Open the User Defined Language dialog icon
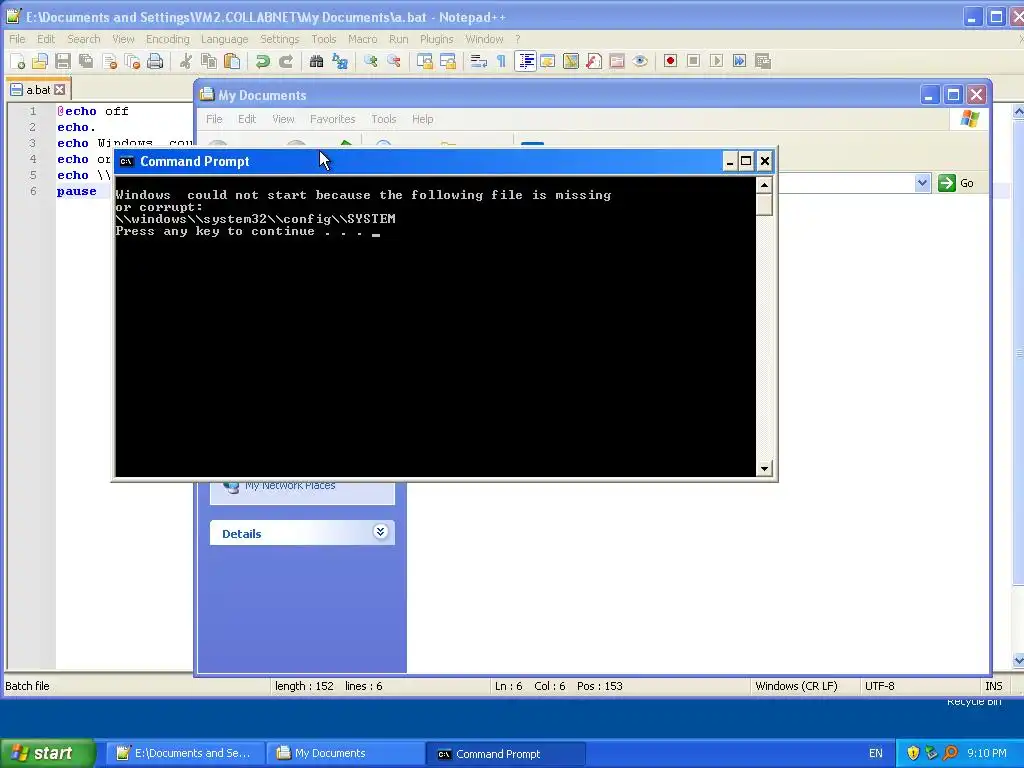The image size is (1024, 768). (x=548, y=61)
